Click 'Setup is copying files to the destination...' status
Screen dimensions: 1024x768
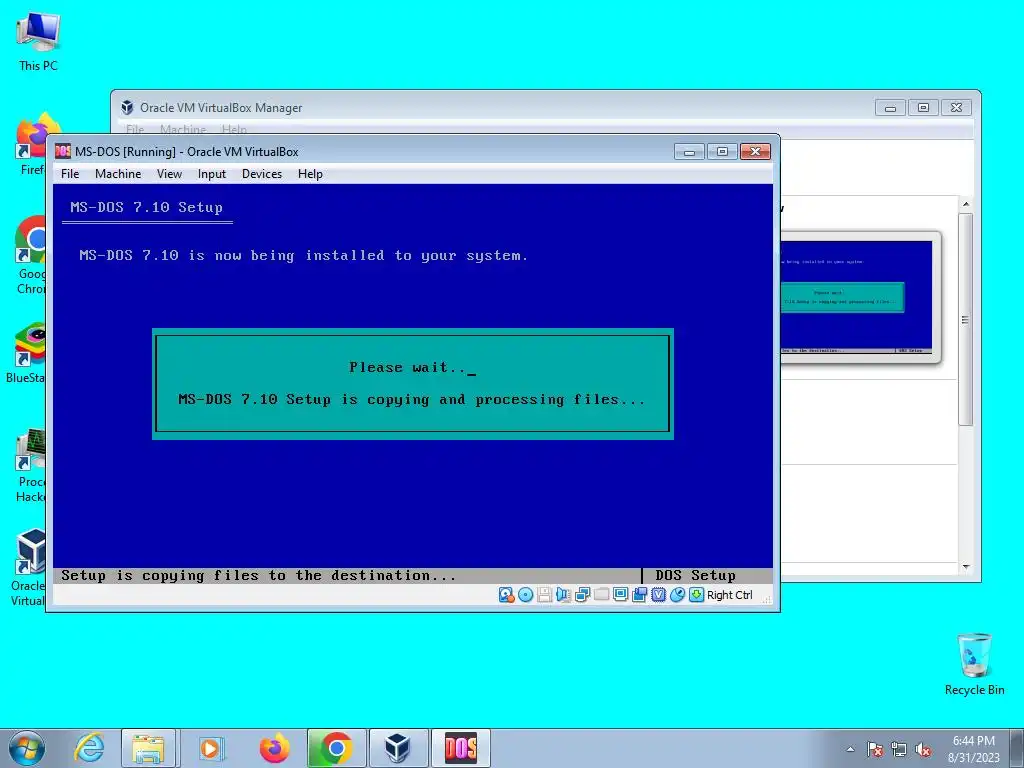(259, 575)
